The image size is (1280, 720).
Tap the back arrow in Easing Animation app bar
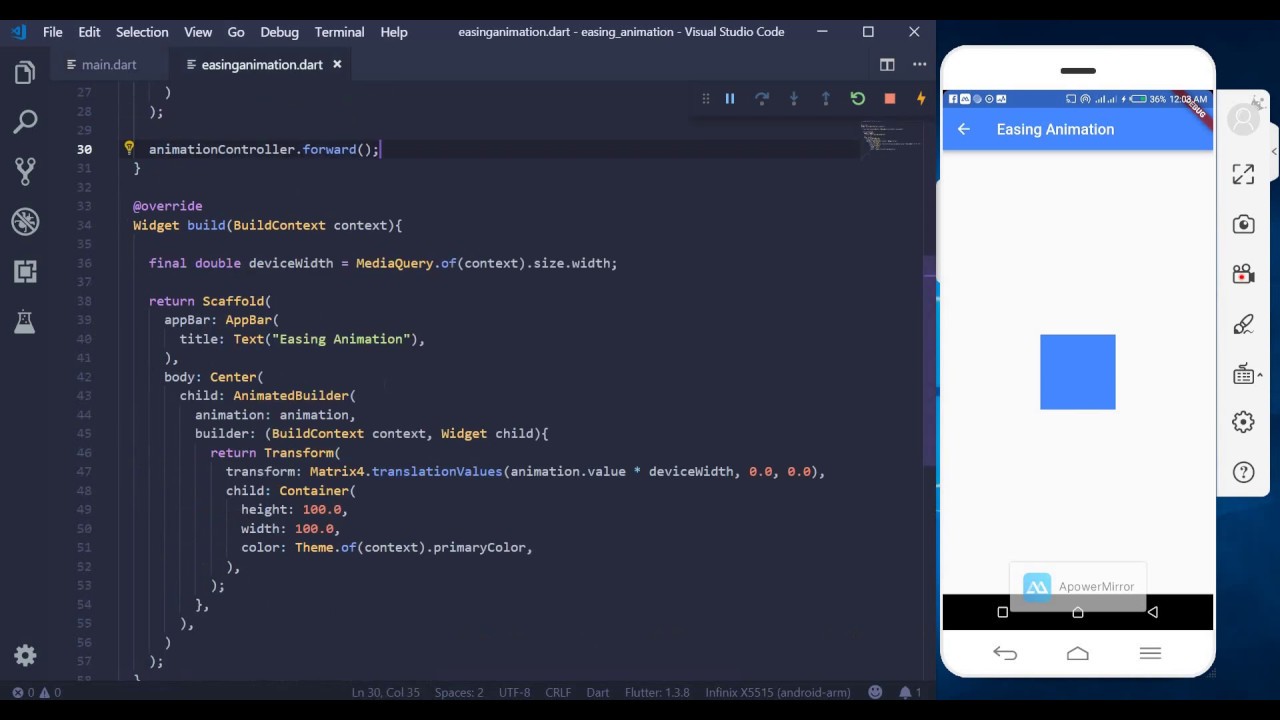(964, 129)
